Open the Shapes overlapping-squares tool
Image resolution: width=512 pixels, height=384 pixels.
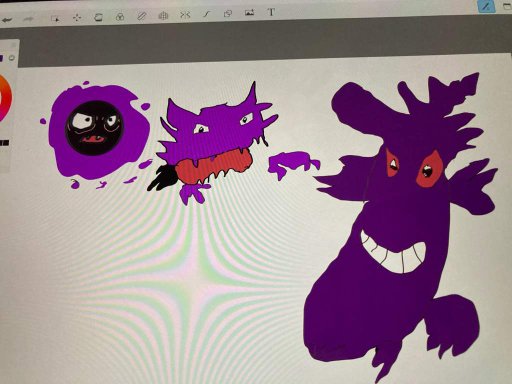(228, 13)
